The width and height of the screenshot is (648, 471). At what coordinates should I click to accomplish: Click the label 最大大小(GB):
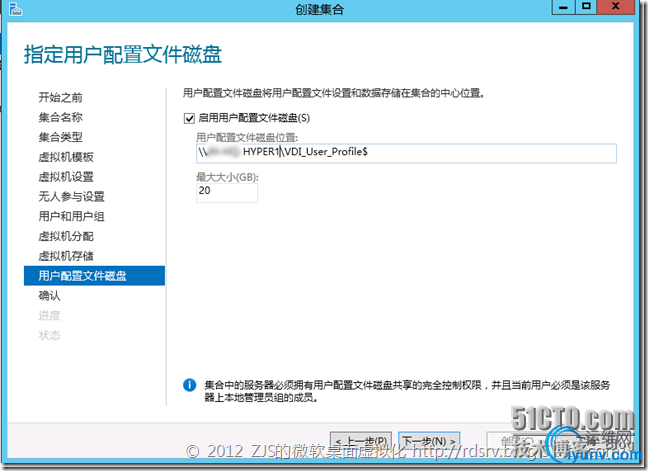click(227, 177)
